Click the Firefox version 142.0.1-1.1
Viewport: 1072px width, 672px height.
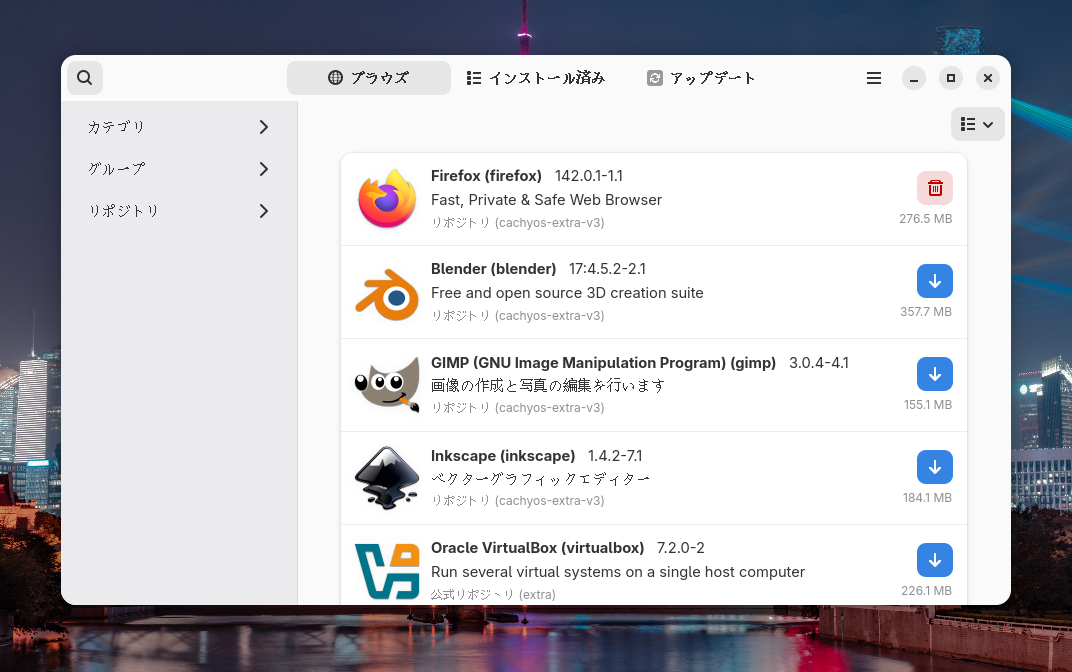tap(589, 176)
